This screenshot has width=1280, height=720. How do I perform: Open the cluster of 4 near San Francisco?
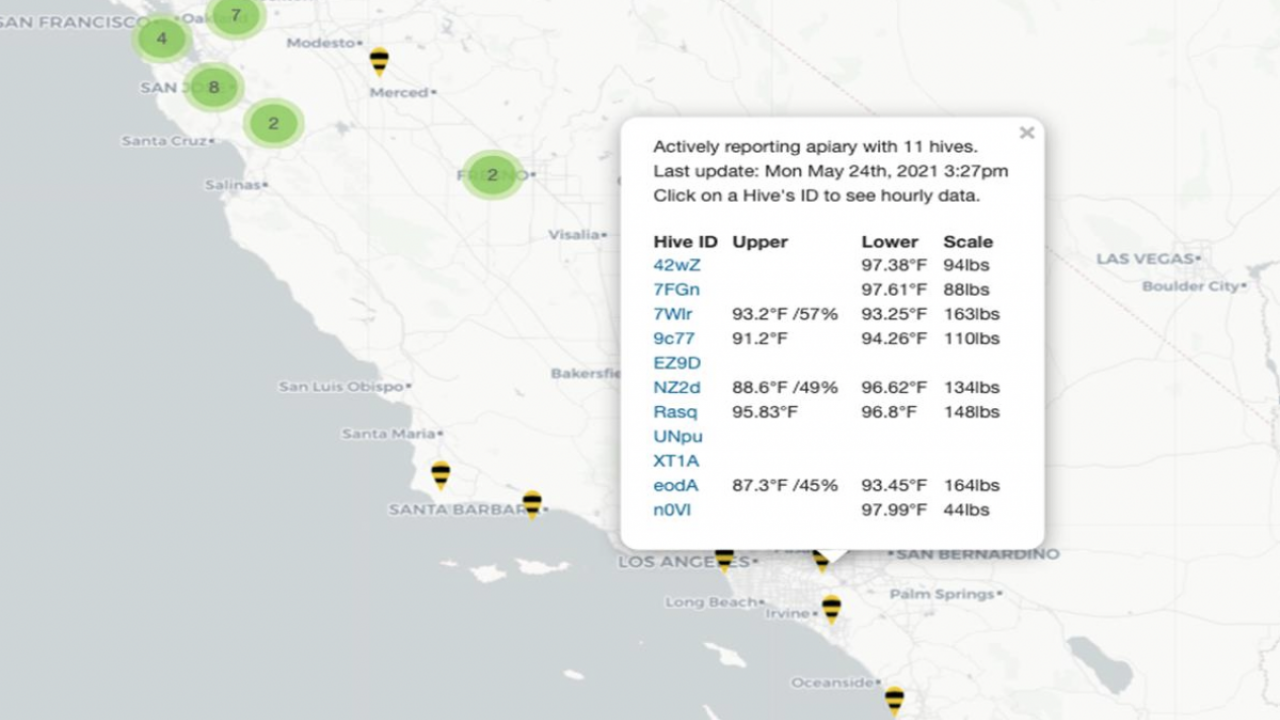coord(162,39)
